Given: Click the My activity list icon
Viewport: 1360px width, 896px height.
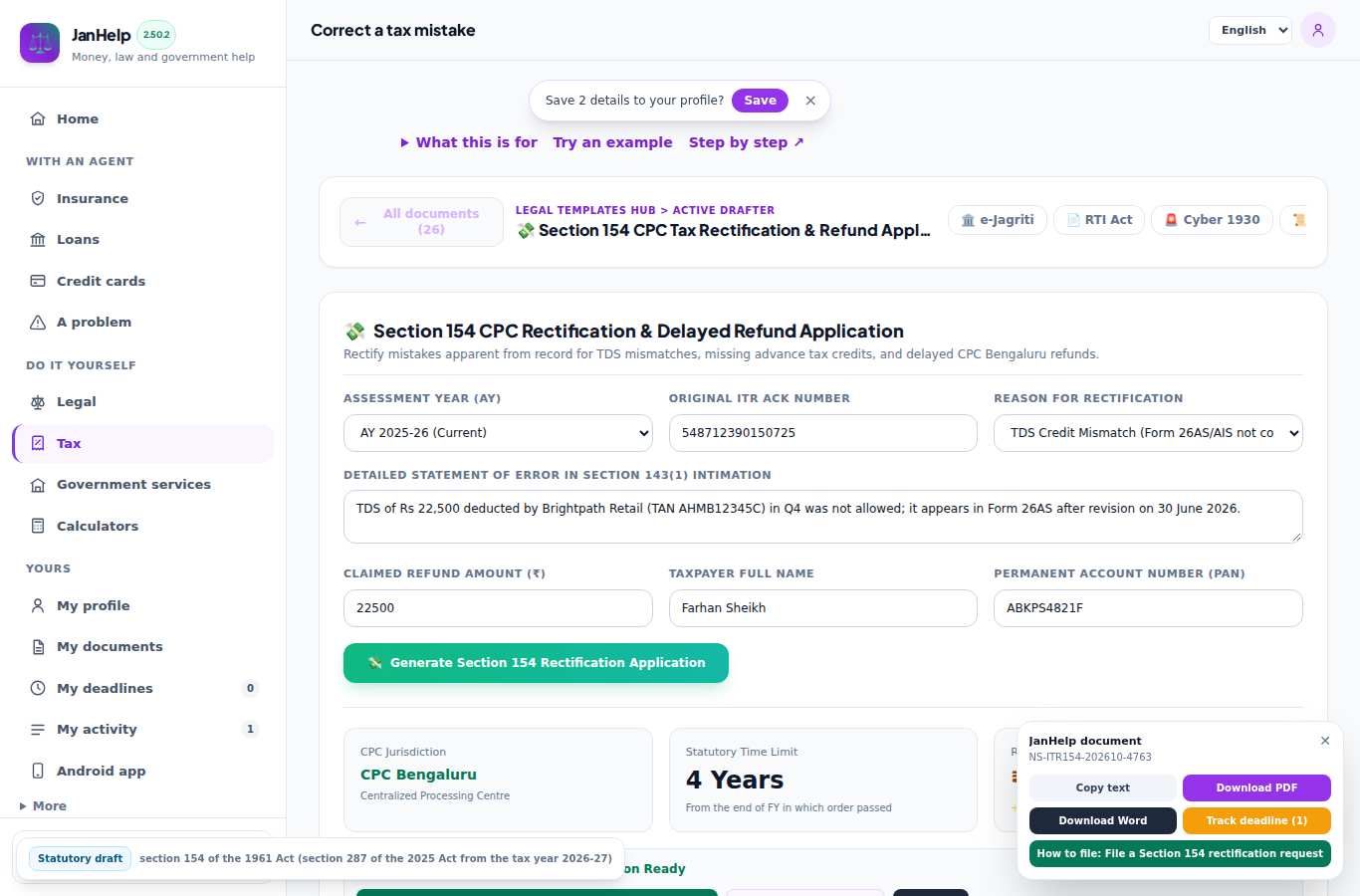Looking at the screenshot, I should [x=38, y=729].
